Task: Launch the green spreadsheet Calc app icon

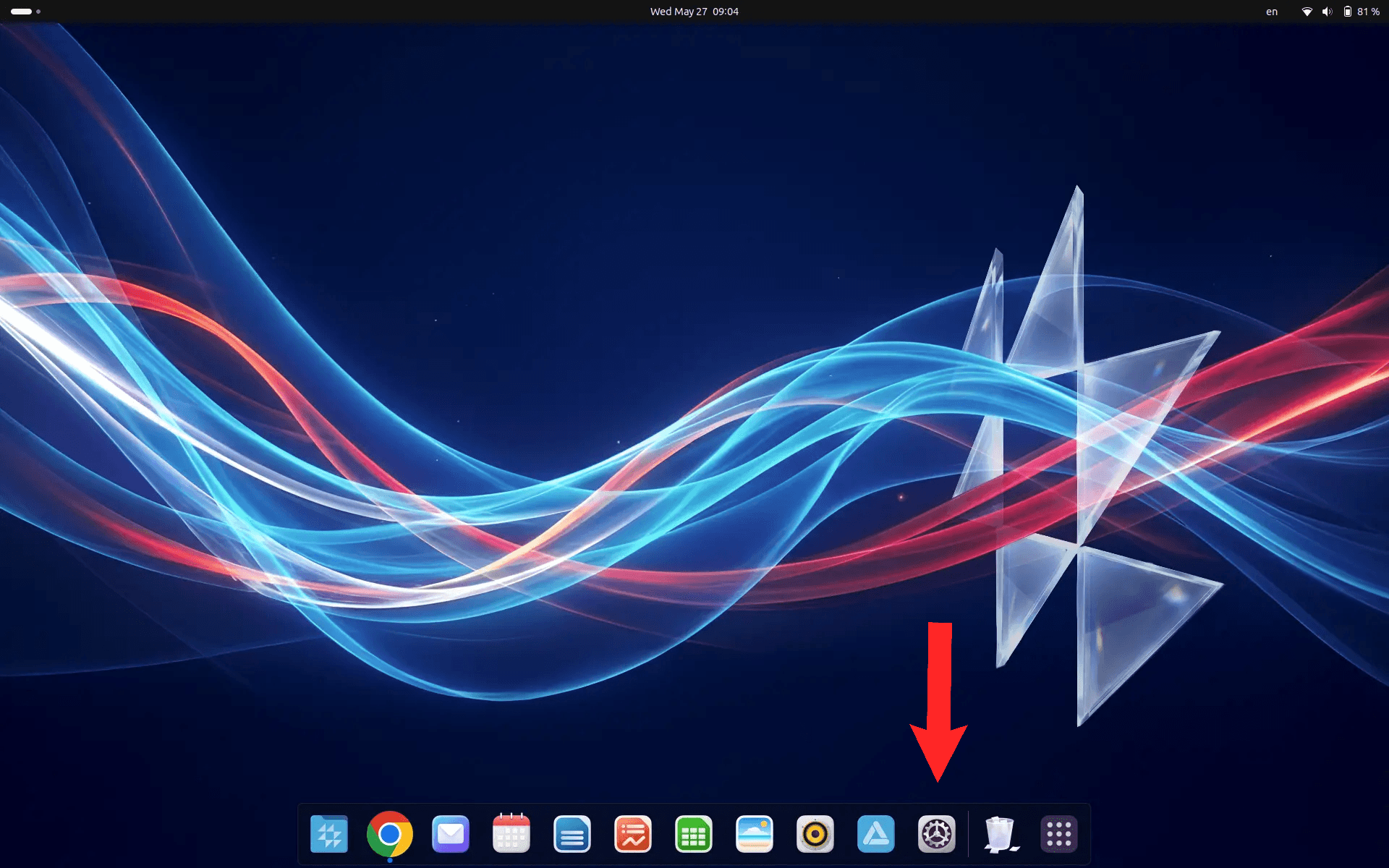Action: pyautogui.click(x=694, y=834)
